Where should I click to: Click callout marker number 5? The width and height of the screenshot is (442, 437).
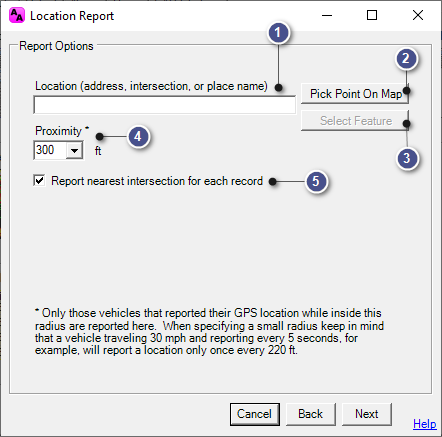[316, 182]
